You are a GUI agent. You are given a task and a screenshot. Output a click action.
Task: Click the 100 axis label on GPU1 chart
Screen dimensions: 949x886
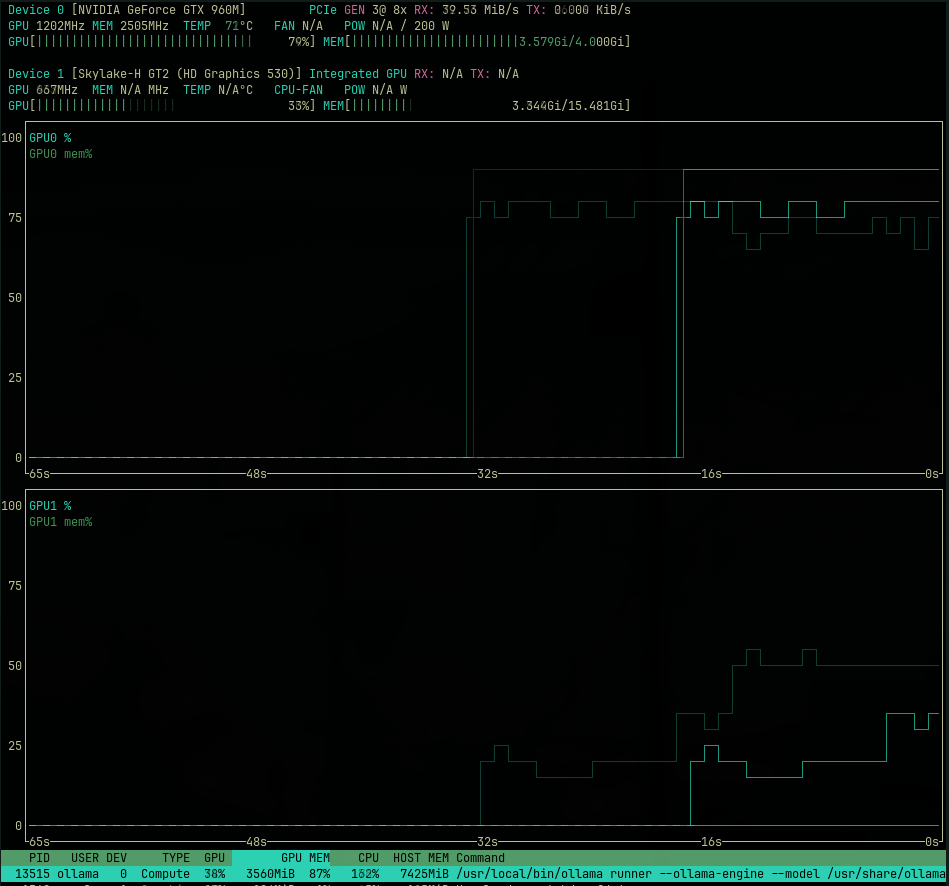(x=11, y=506)
